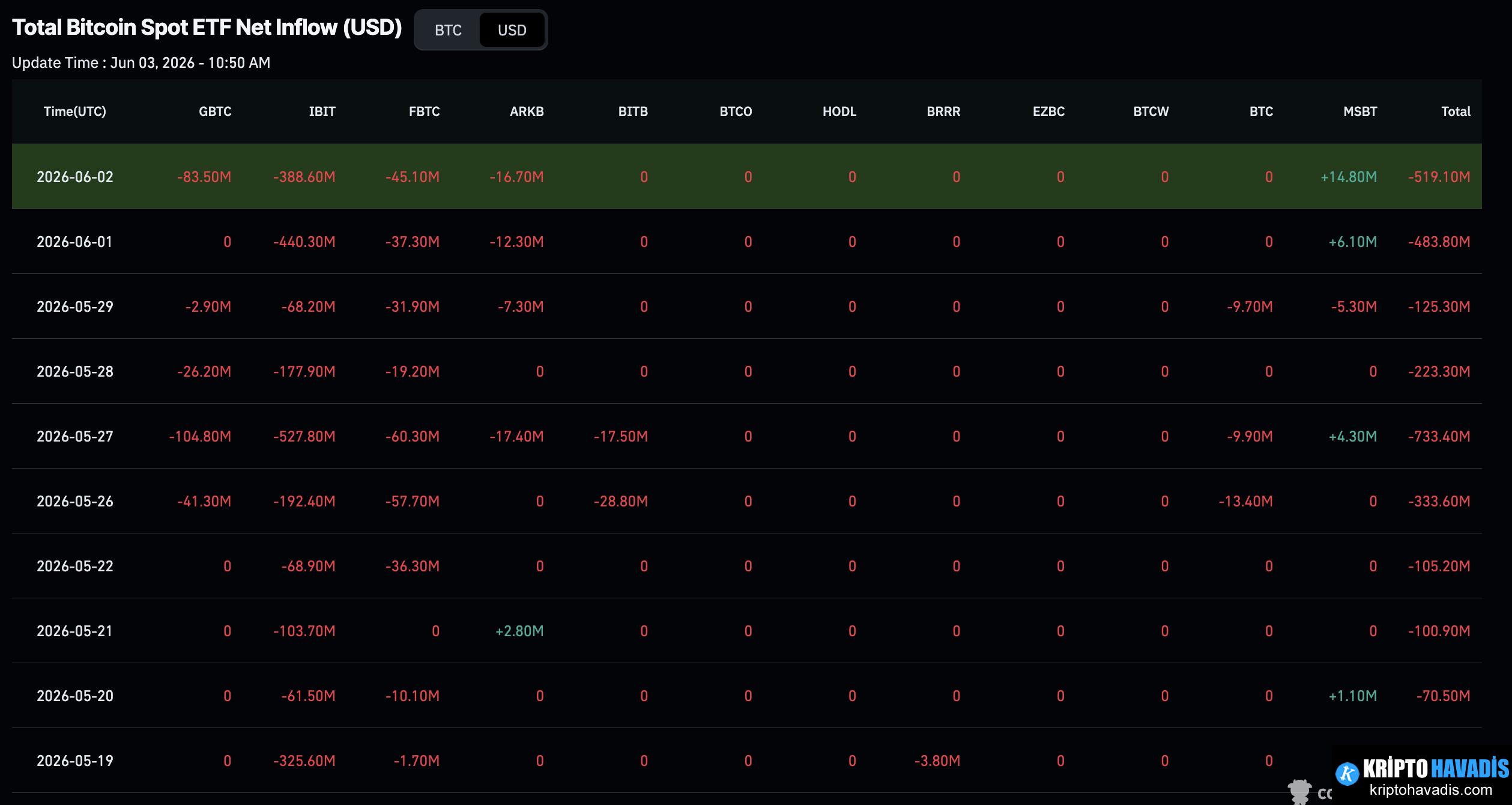The width and height of the screenshot is (1512, 805).
Task: Click the -3.80M BRRR value
Action: (937, 761)
